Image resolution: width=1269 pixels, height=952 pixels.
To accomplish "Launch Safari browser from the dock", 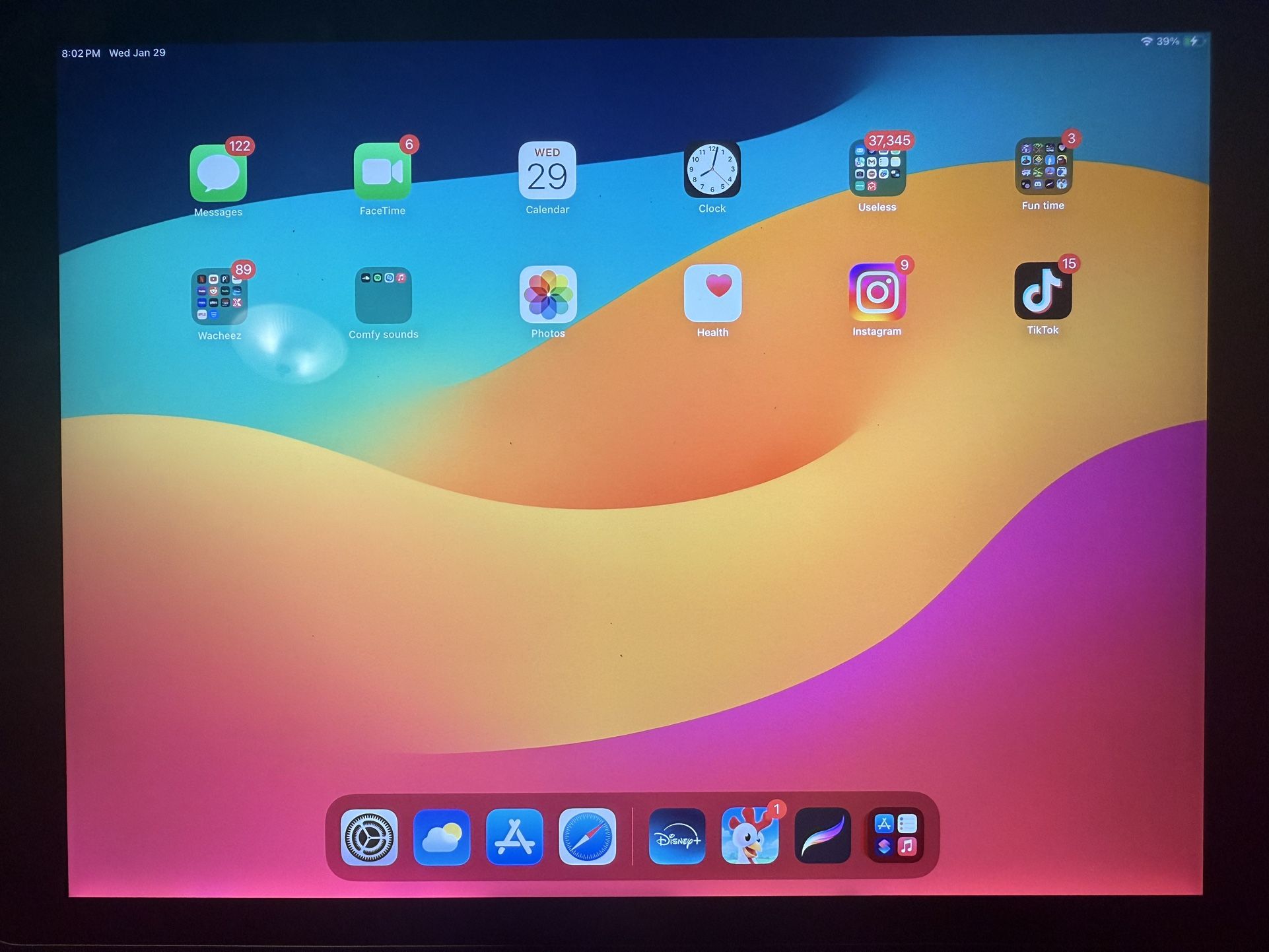I will point(587,838).
